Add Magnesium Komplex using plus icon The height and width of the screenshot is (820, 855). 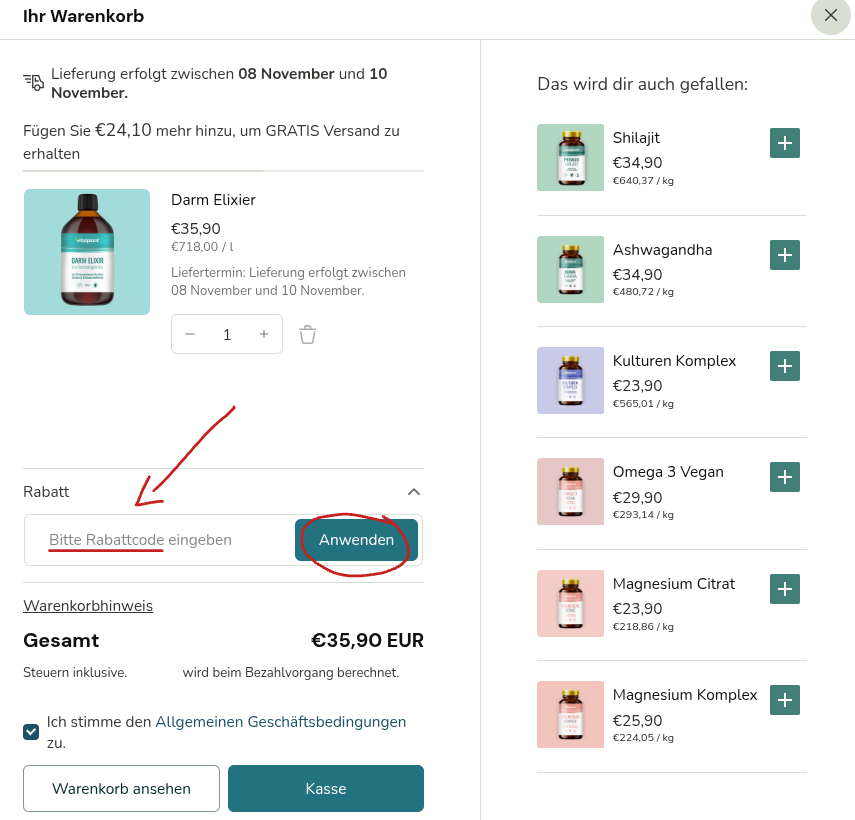click(785, 700)
